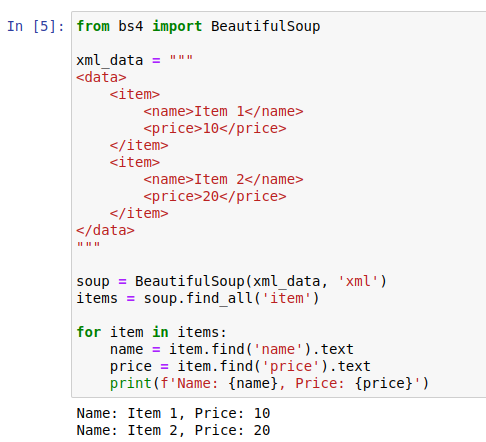Click the In [5] cell prompt
This screenshot has width=486, height=442.
(x=36, y=26)
